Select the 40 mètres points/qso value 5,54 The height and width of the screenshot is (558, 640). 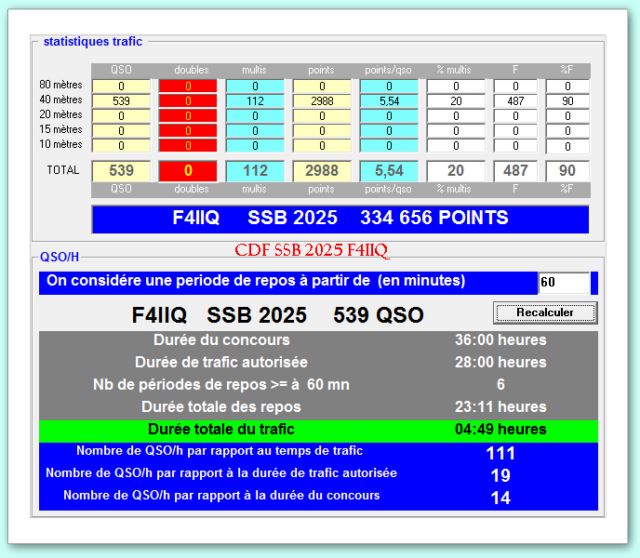(388, 101)
